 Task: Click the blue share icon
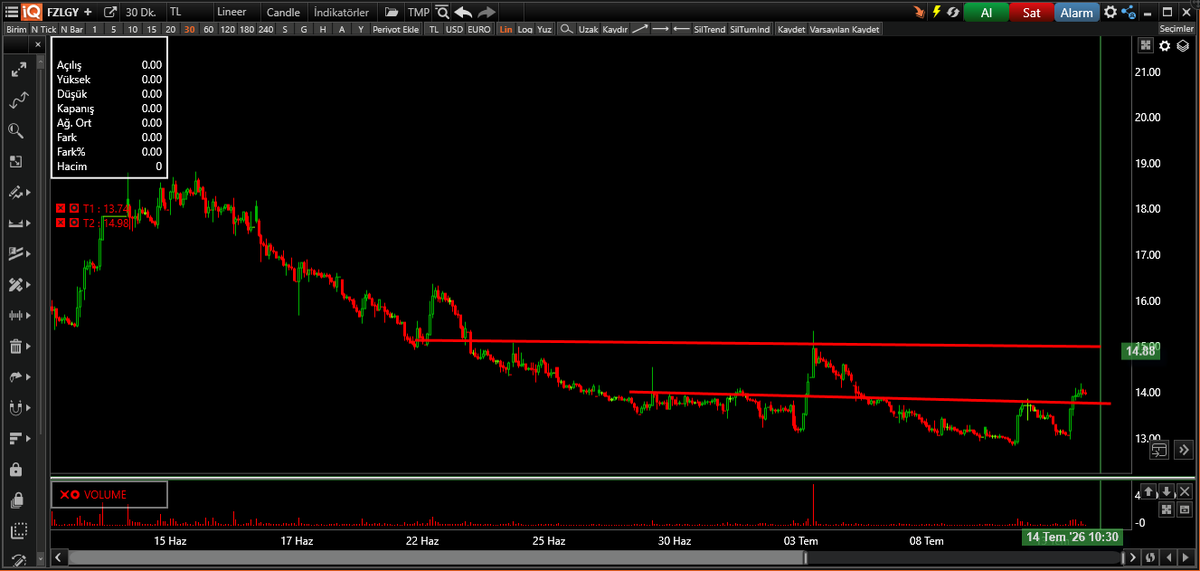click(x=1129, y=12)
